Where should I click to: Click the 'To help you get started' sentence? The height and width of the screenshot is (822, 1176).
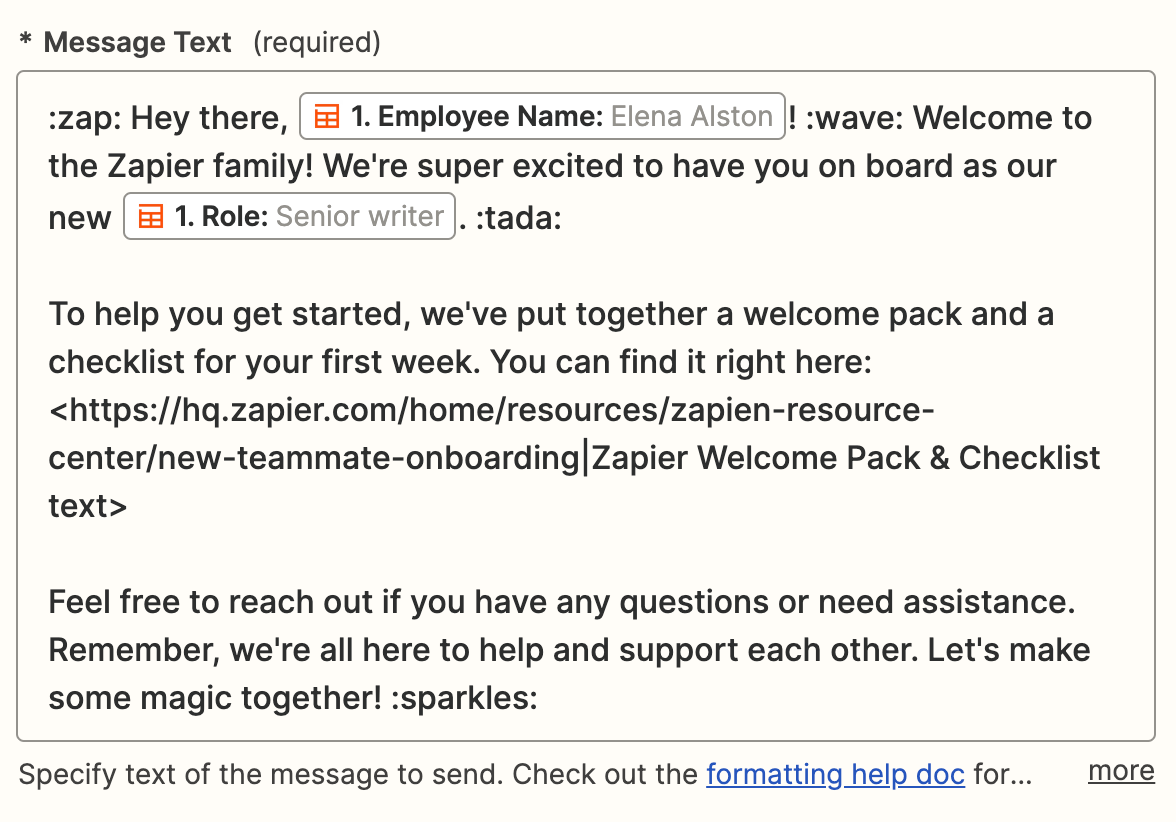coord(230,314)
